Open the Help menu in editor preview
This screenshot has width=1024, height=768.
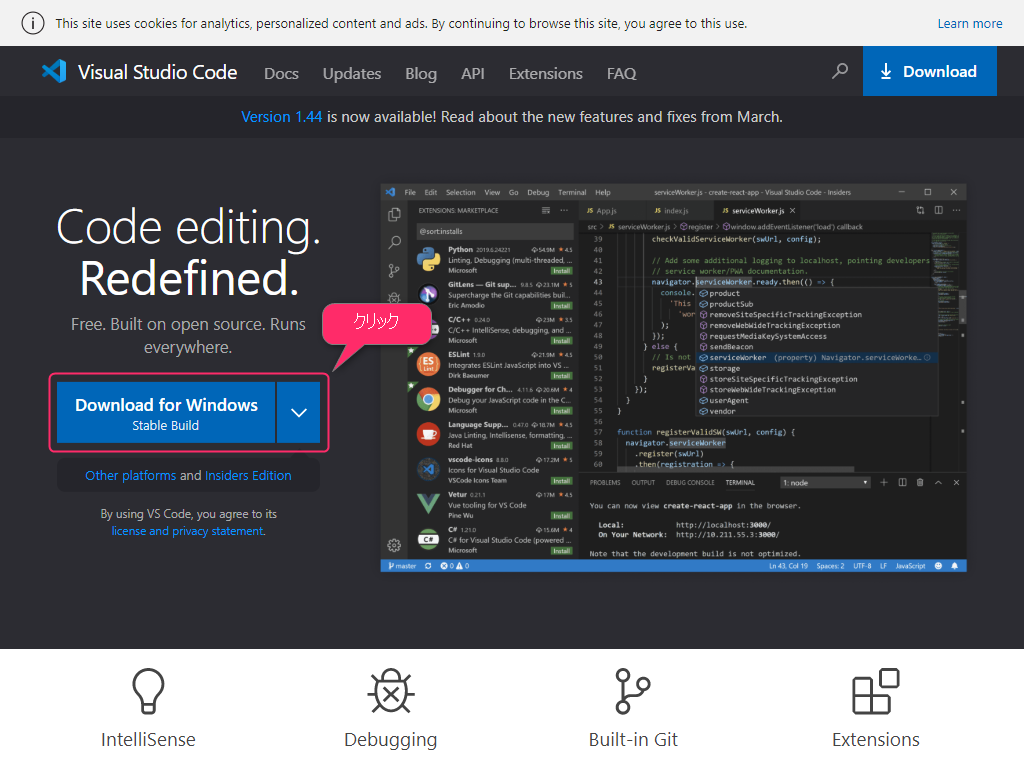pyautogui.click(x=603, y=193)
